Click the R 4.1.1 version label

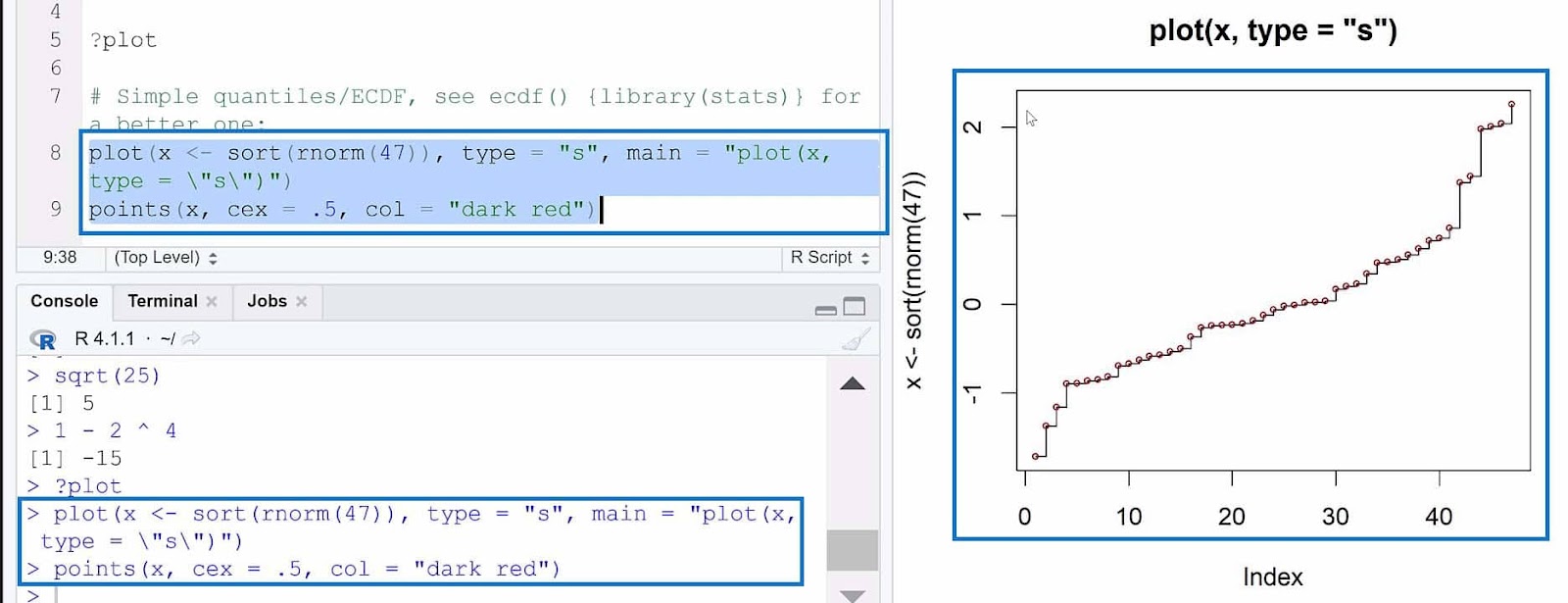[105, 338]
